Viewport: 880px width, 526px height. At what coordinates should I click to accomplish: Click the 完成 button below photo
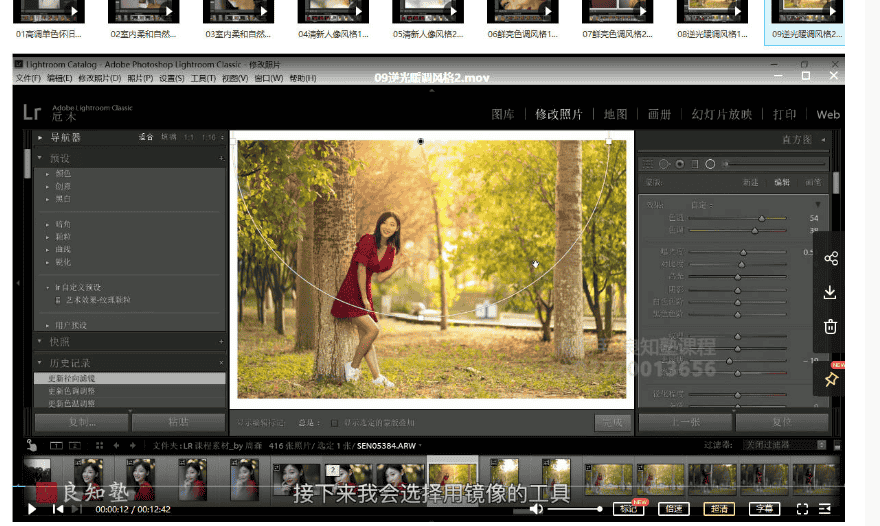pyautogui.click(x=613, y=423)
